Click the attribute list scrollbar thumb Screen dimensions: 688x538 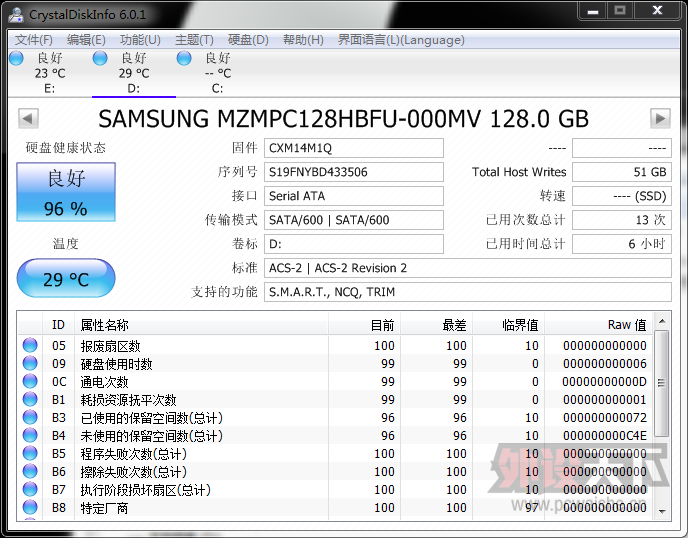[x=662, y=383]
